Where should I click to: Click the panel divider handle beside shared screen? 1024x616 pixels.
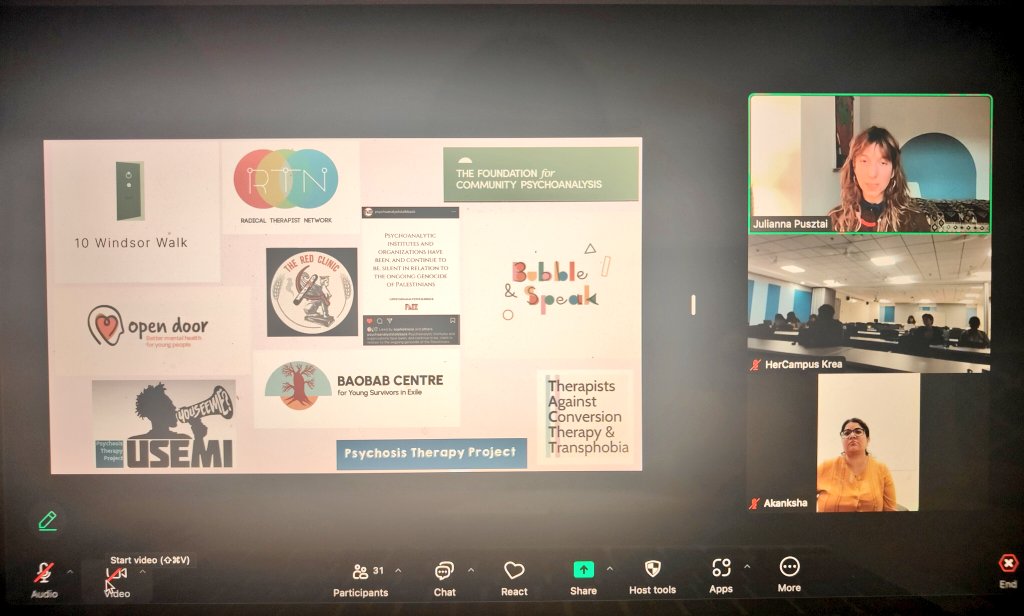click(x=693, y=304)
